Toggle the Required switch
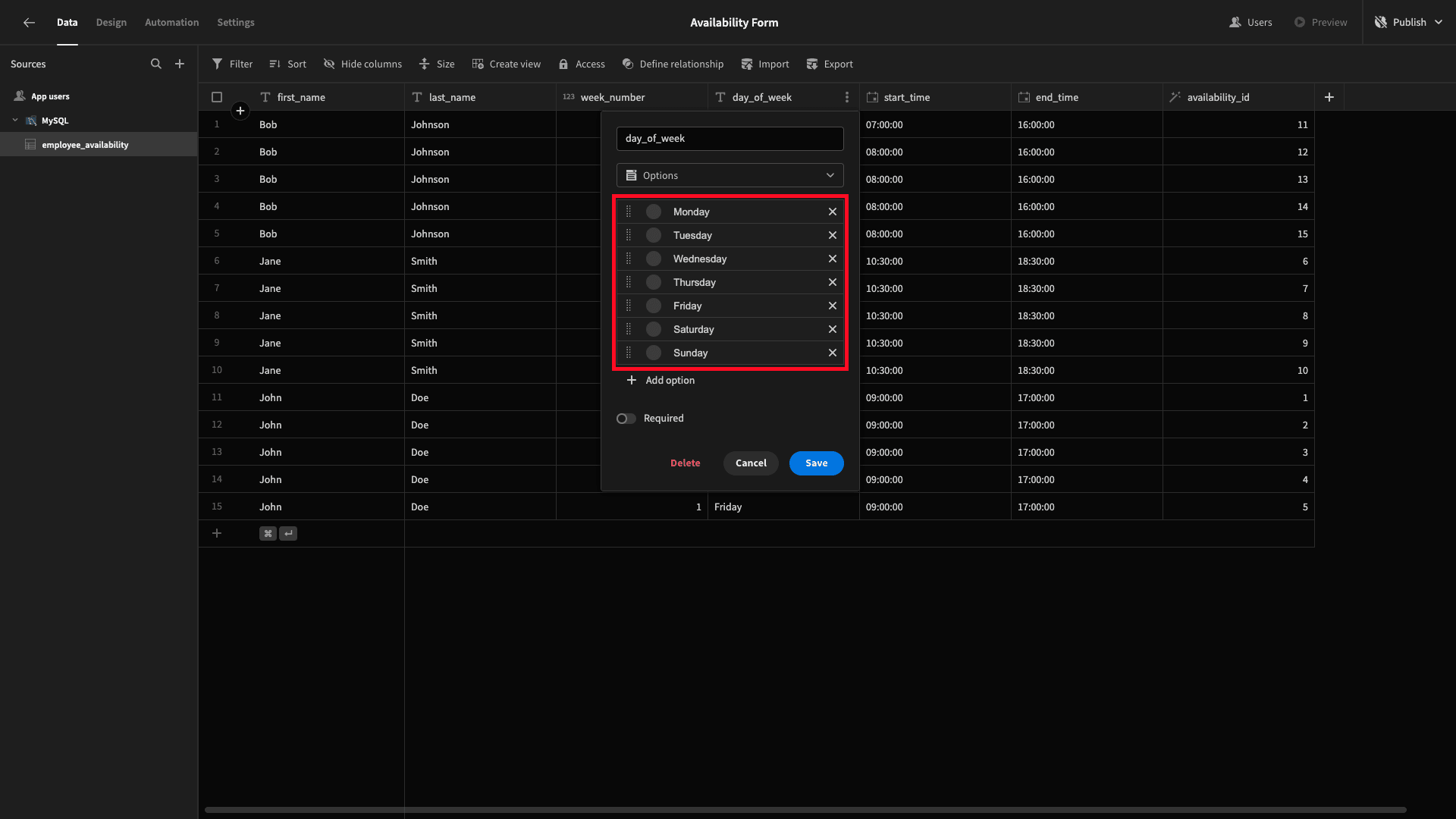The width and height of the screenshot is (1456, 819). [x=626, y=419]
